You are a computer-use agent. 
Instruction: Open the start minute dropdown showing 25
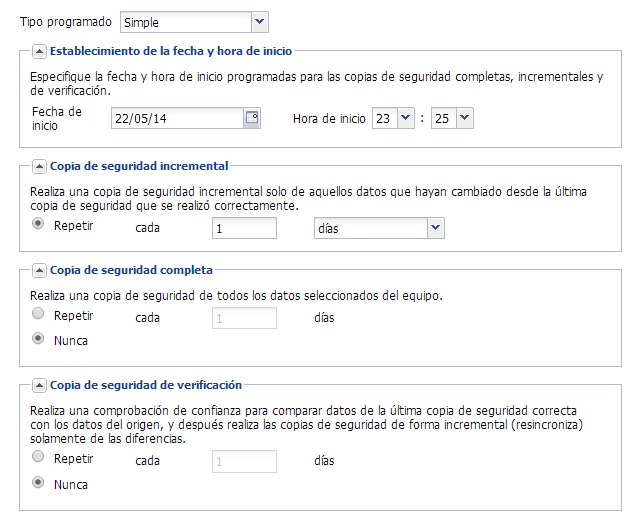(464, 118)
